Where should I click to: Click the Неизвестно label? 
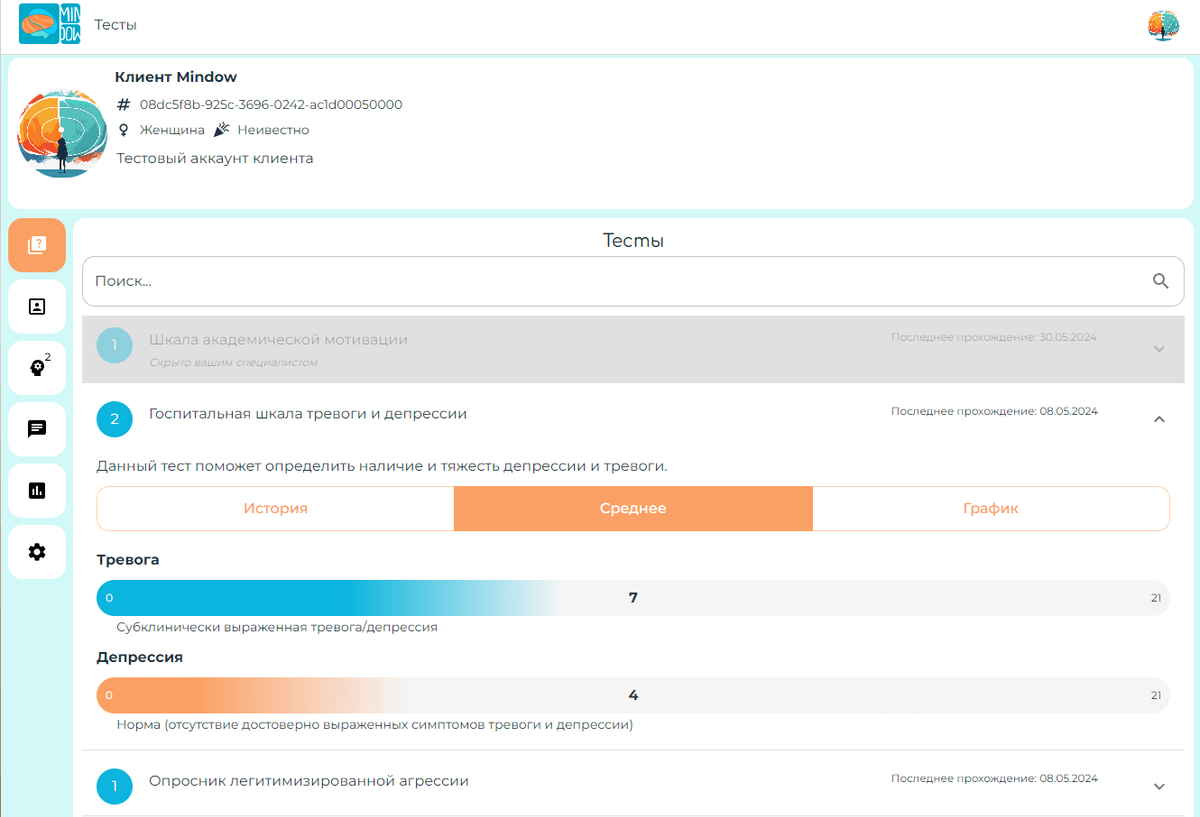[273, 130]
